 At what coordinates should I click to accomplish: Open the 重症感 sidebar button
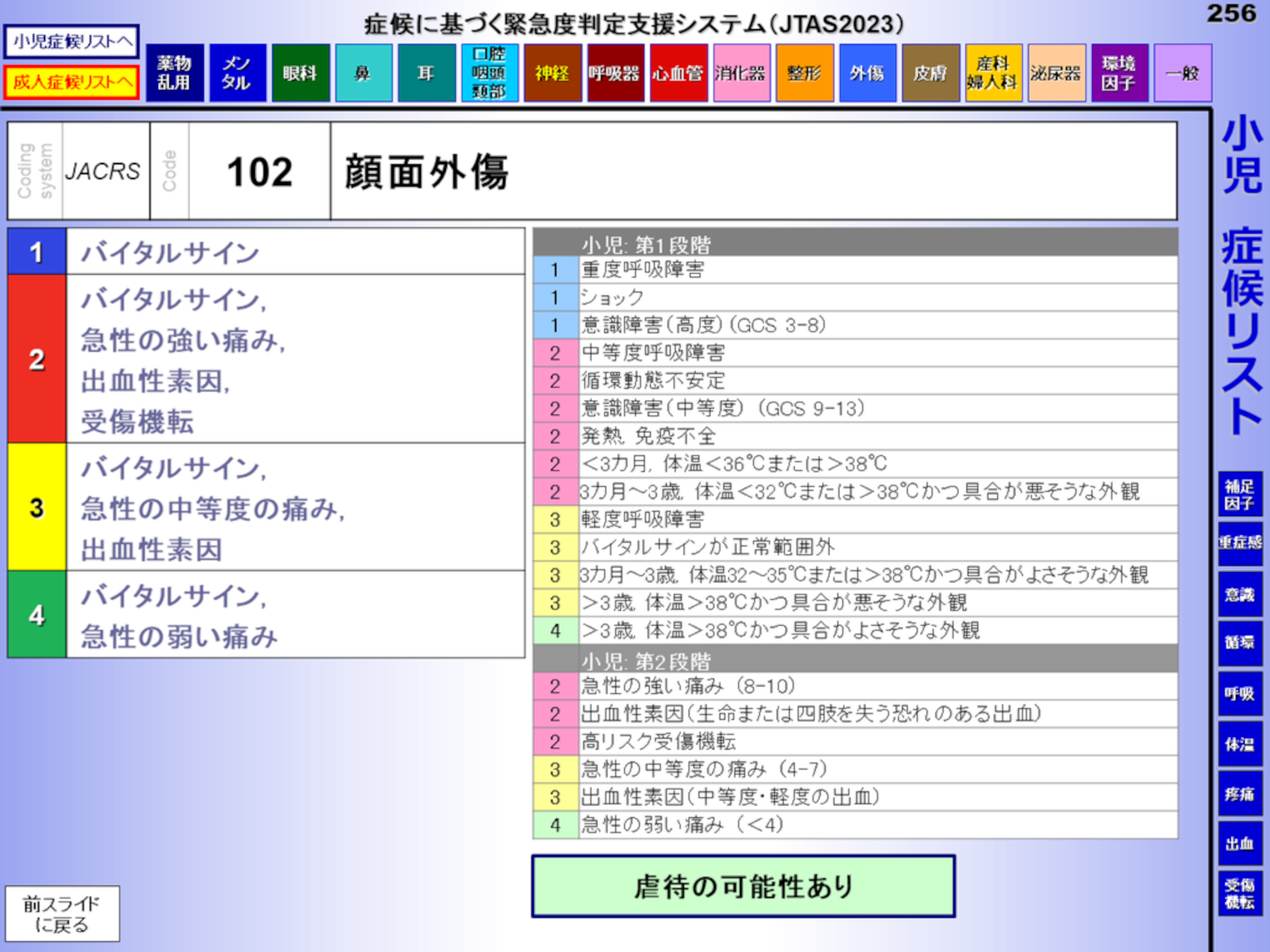pos(1240,543)
